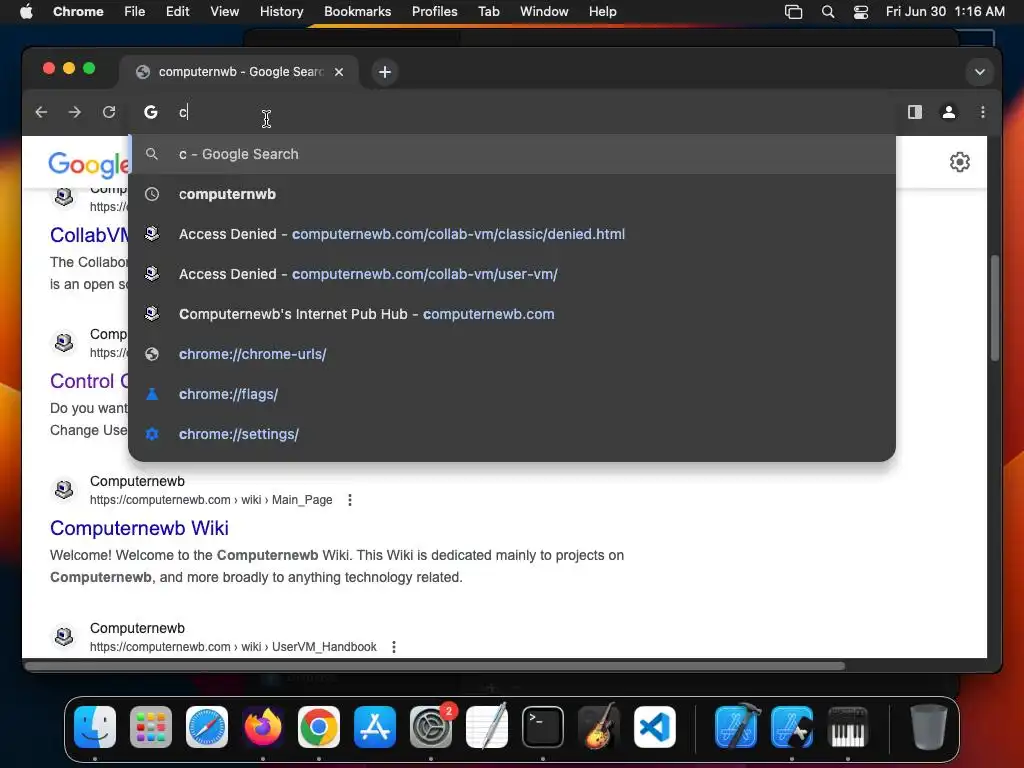This screenshot has height=768, width=1024.
Task: Click the Google logo on page
Action: click(88, 164)
